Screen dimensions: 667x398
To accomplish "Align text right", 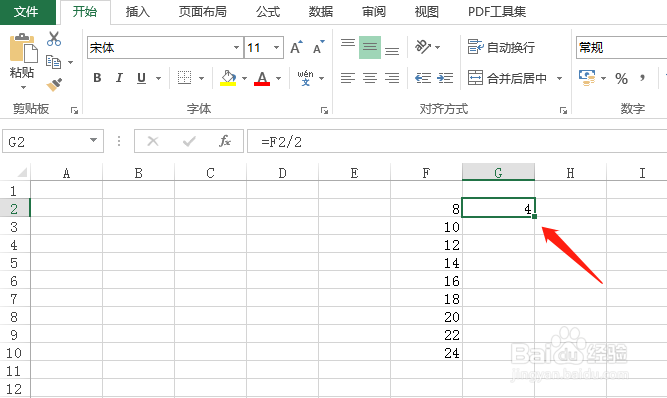I will coord(392,78).
